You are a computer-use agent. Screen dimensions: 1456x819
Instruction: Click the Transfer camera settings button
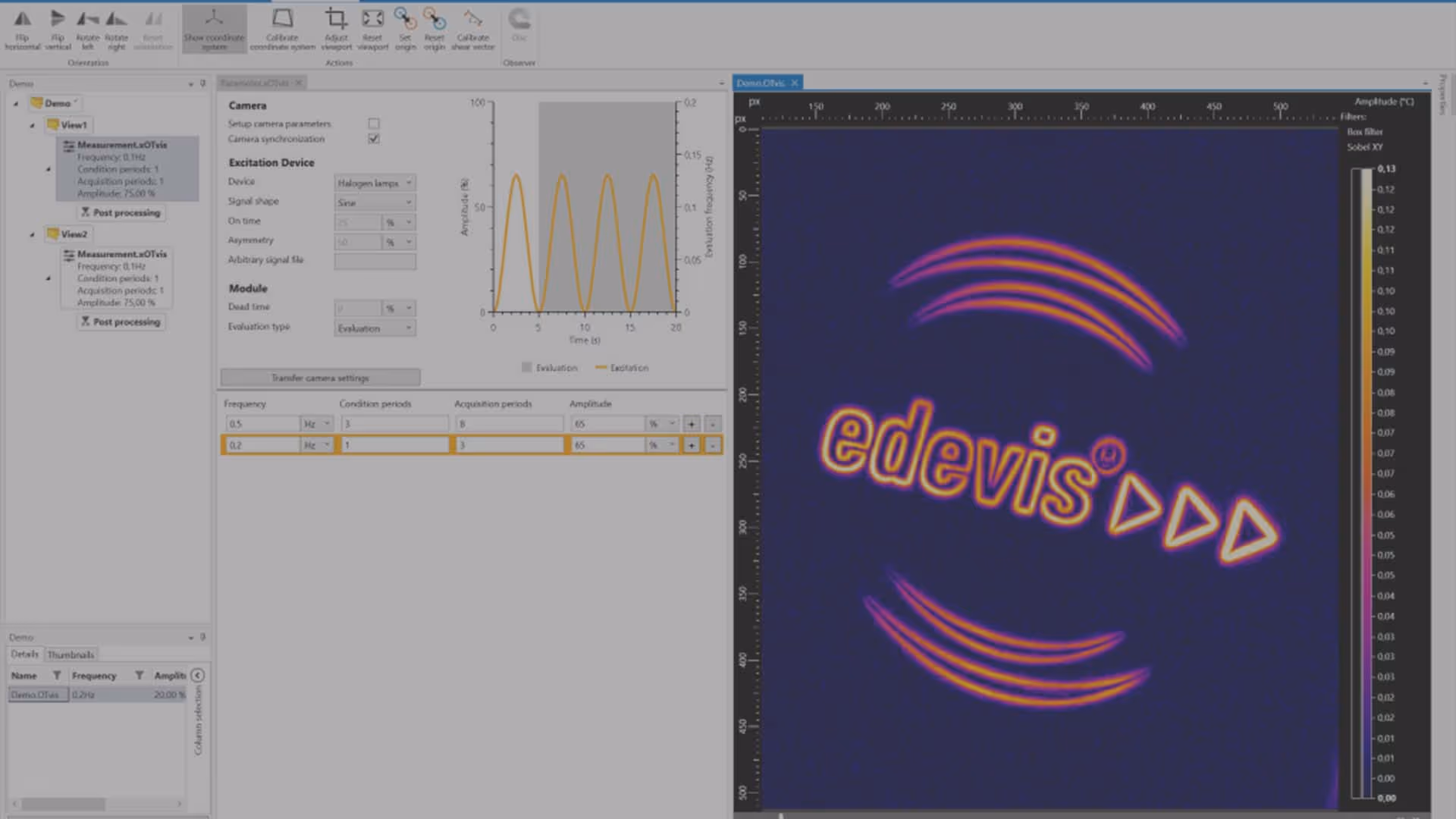(x=320, y=378)
